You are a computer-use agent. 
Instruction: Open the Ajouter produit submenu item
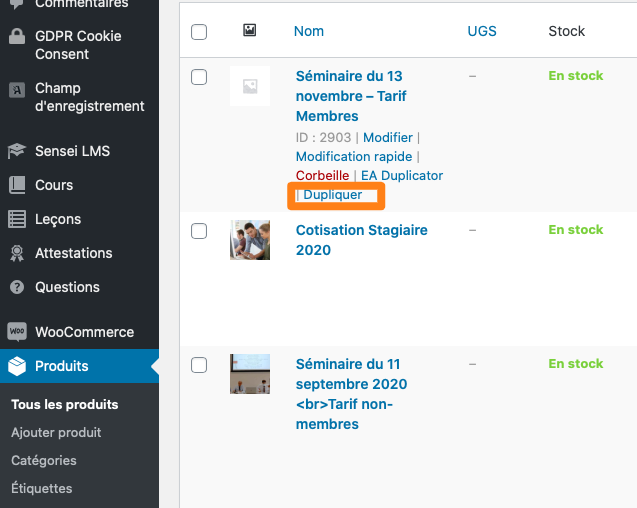56,432
